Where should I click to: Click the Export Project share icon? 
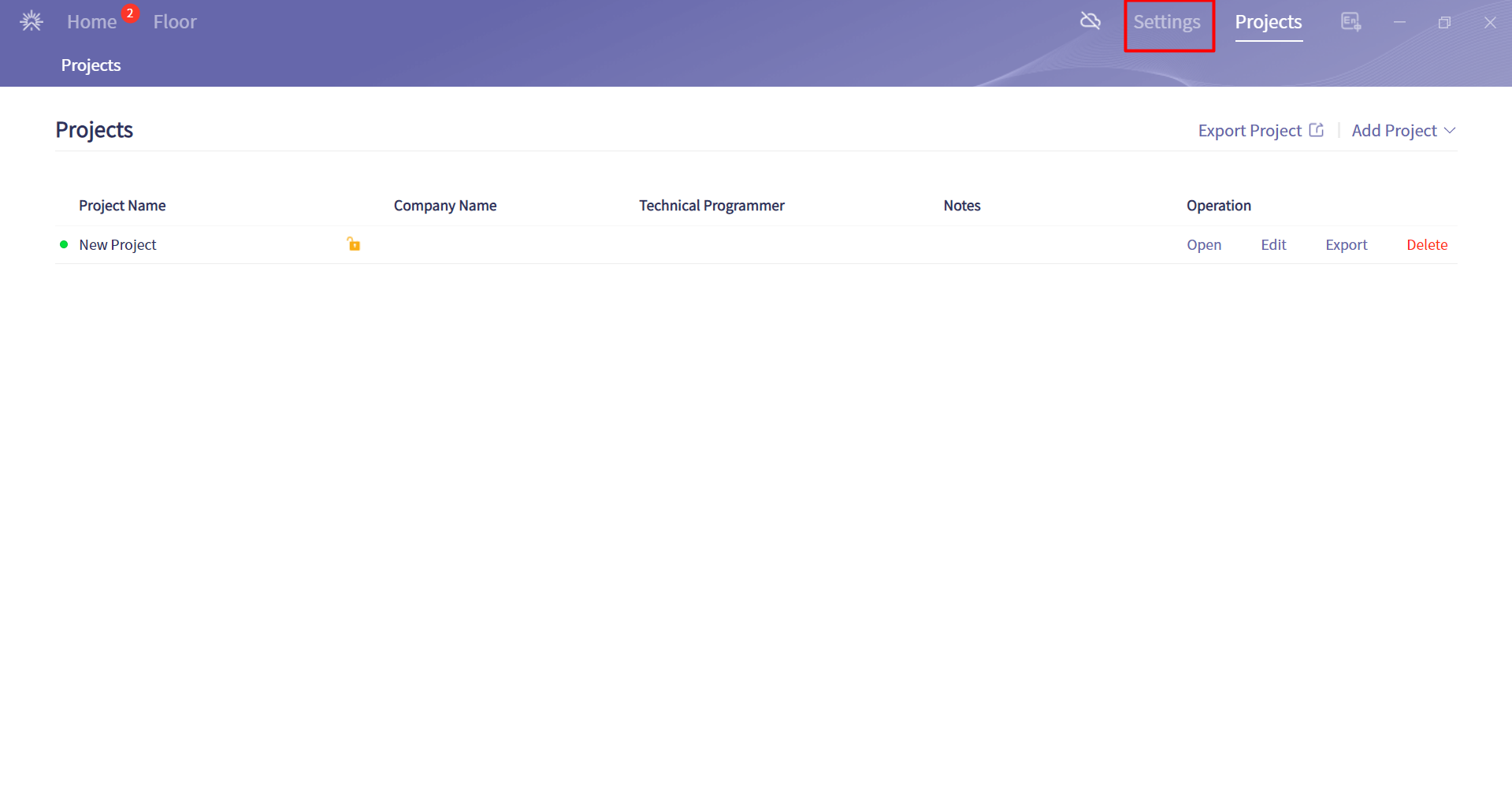[x=1317, y=130]
